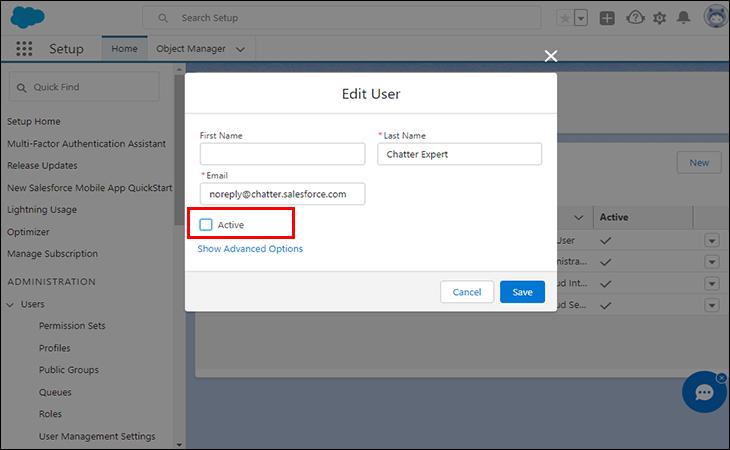Open the App Launcher grid icon

[x=25, y=49]
